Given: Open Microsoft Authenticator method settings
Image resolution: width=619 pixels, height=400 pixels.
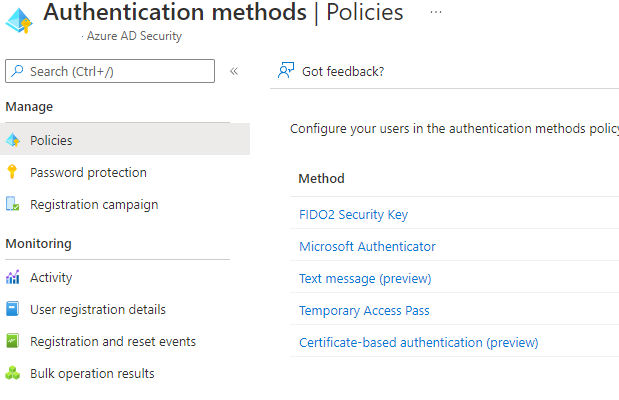Looking at the screenshot, I should click(x=367, y=246).
